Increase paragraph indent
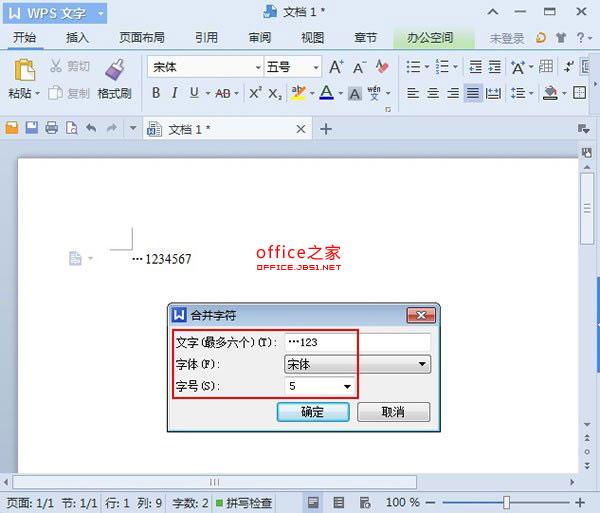The height and width of the screenshot is (513, 600). coord(495,67)
